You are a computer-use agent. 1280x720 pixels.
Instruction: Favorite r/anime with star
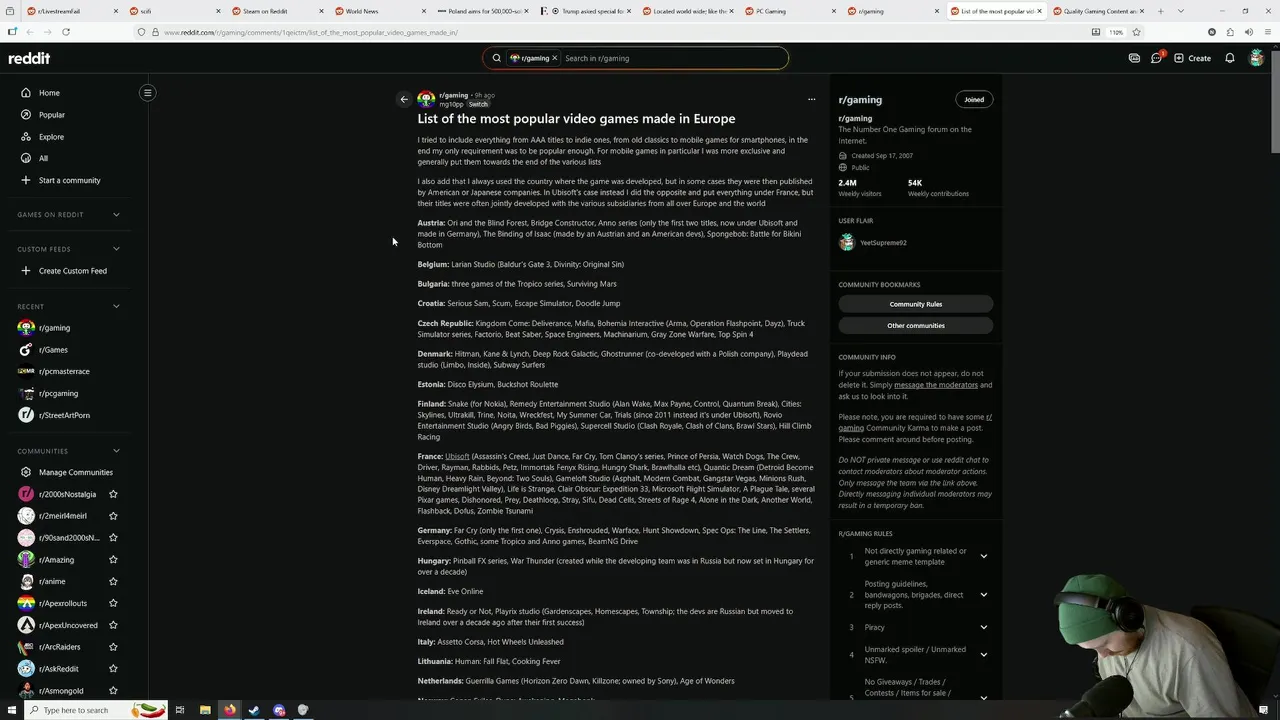pos(113,581)
